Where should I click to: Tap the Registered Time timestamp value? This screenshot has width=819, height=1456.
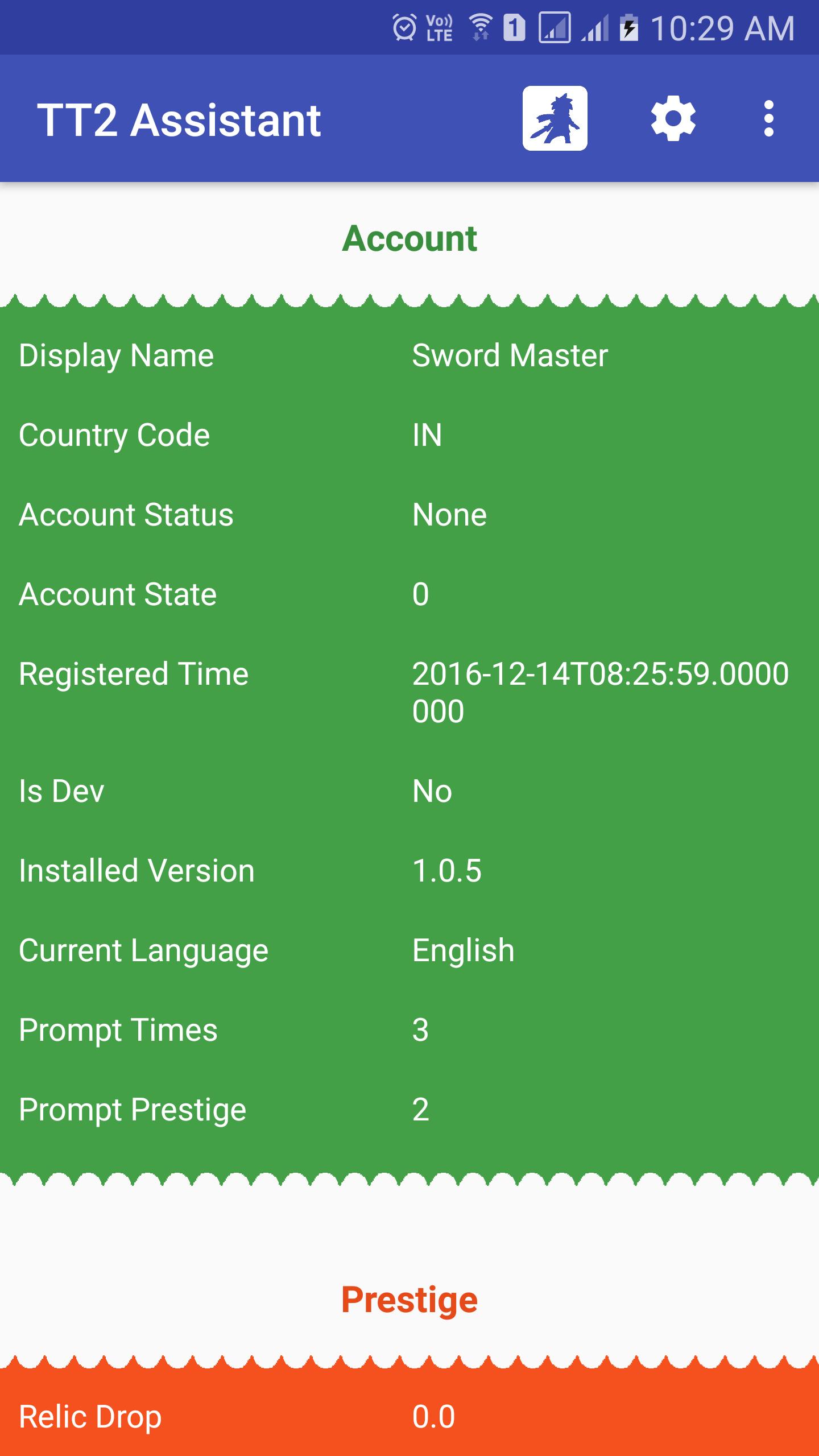point(600,692)
